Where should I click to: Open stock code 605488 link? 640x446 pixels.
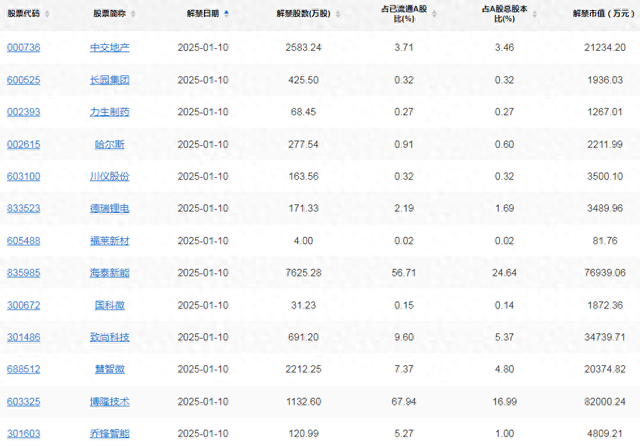click(24, 241)
